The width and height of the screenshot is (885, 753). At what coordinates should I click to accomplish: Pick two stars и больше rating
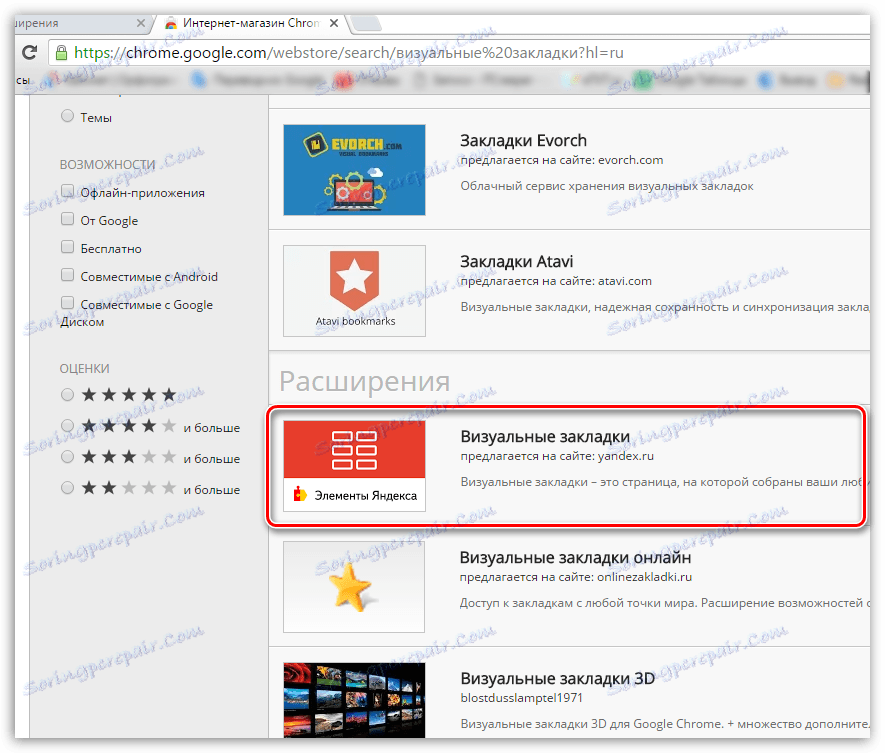point(67,488)
